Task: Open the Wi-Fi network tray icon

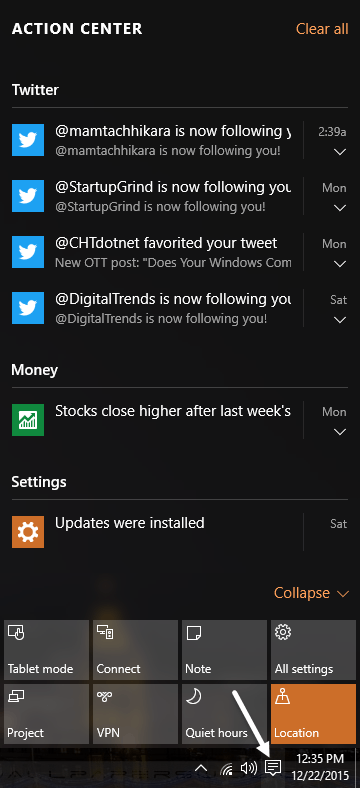Action: [227, 768]
